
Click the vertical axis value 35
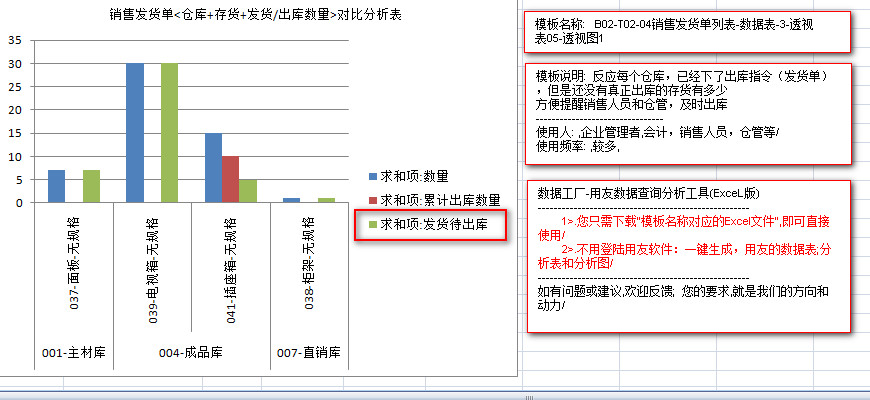[14, 40]
